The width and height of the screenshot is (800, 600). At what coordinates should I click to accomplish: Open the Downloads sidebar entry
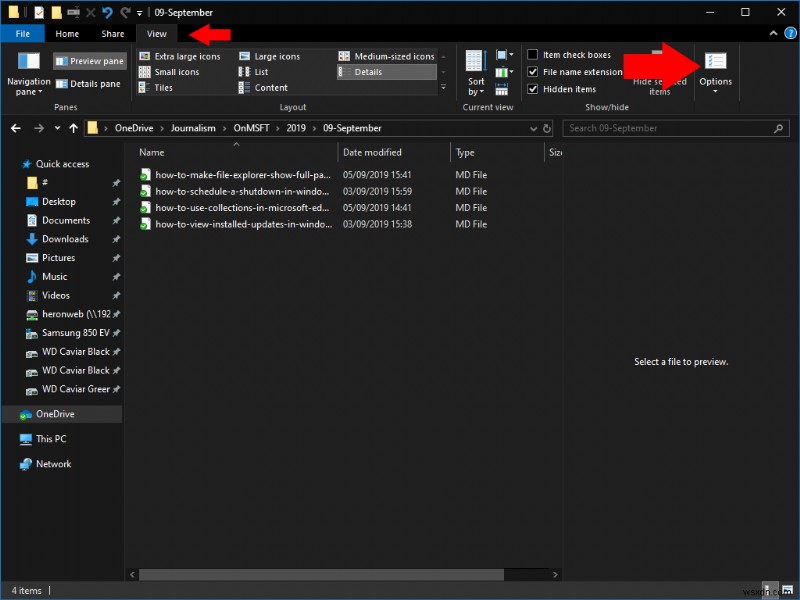[x=66, y=239]
